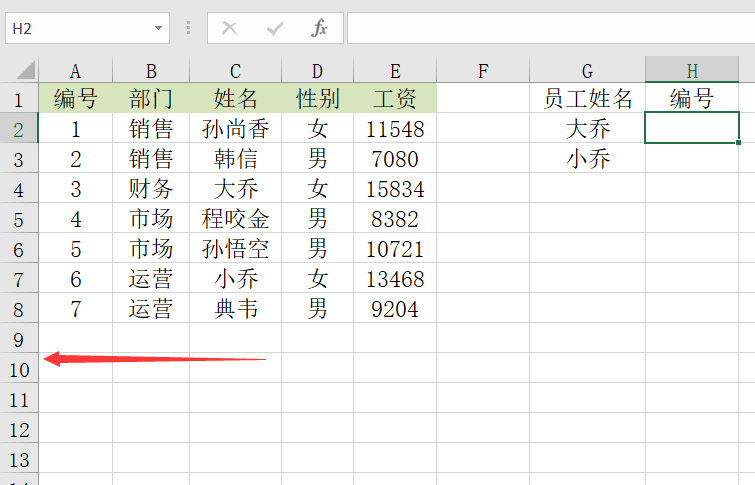Click the 性别 header cell
The width and height of the screenshot is (755, 485).
pyautogui.click(x=317, y=98)
